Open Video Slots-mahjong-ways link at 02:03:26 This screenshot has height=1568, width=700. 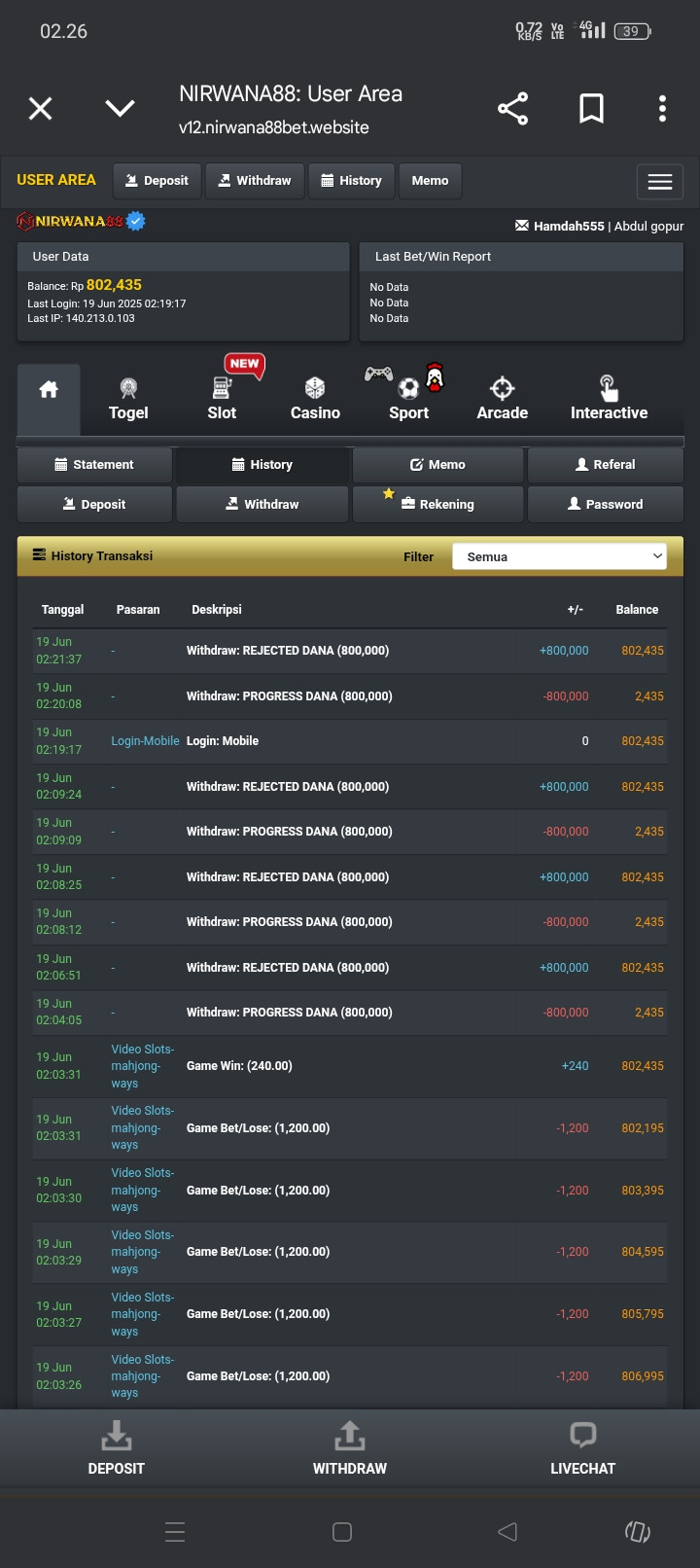point(143,1376)
